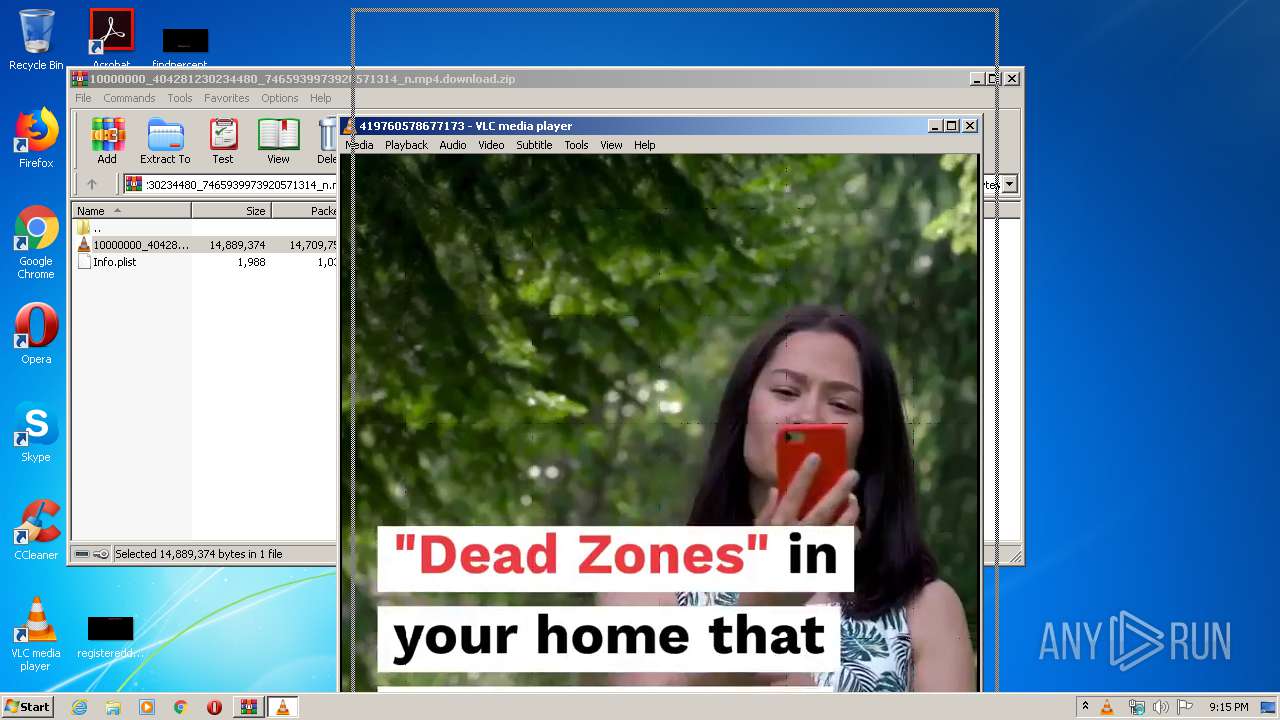Open the Action Center flag icon
Screen dimensions: 1280x720
pos(1185,707)
